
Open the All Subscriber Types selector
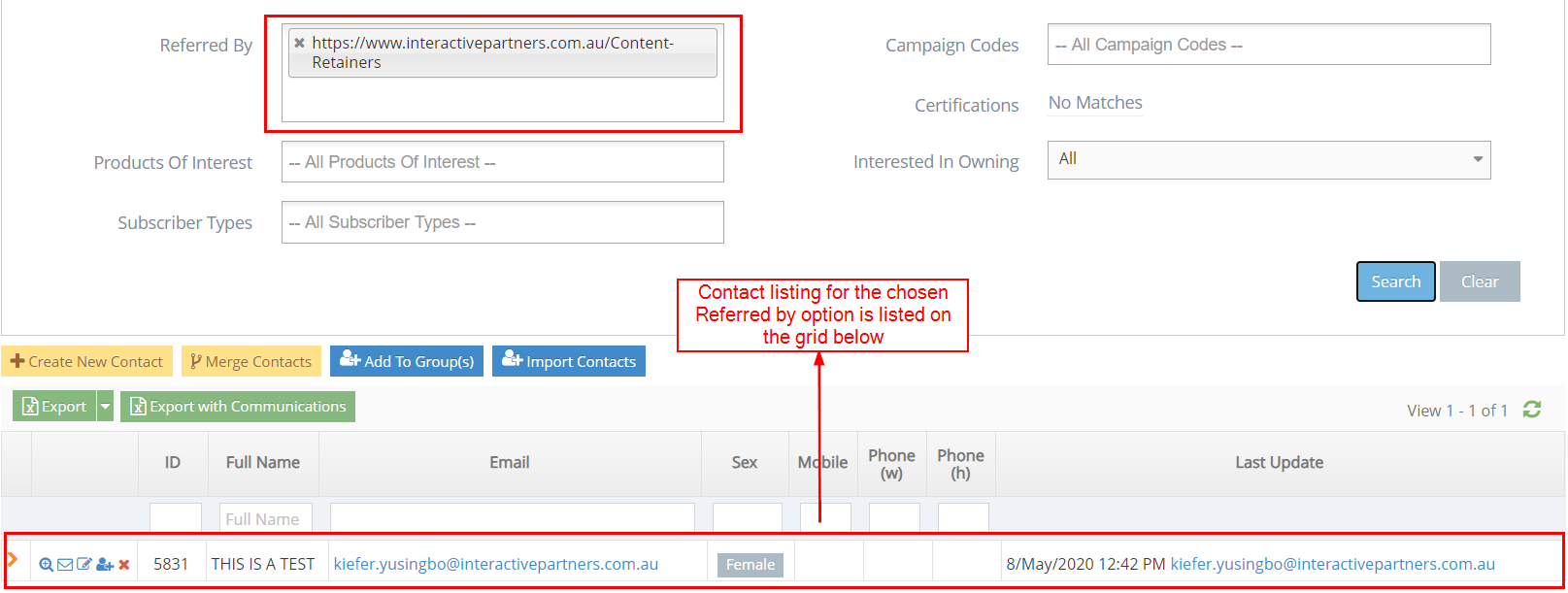click(x=502, y=222)
